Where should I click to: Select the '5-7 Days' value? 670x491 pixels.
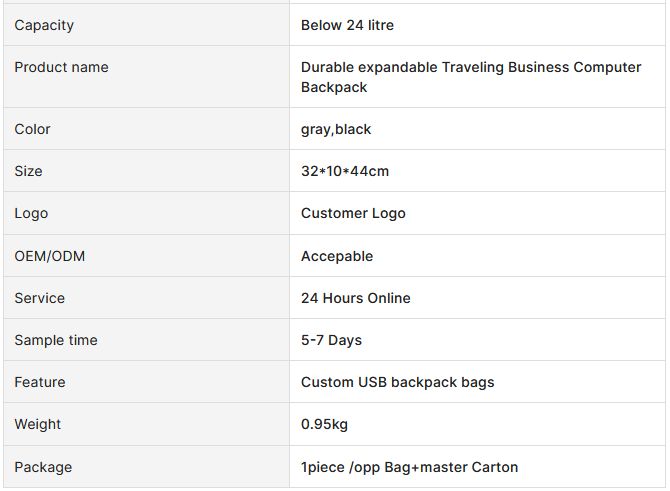331,340
